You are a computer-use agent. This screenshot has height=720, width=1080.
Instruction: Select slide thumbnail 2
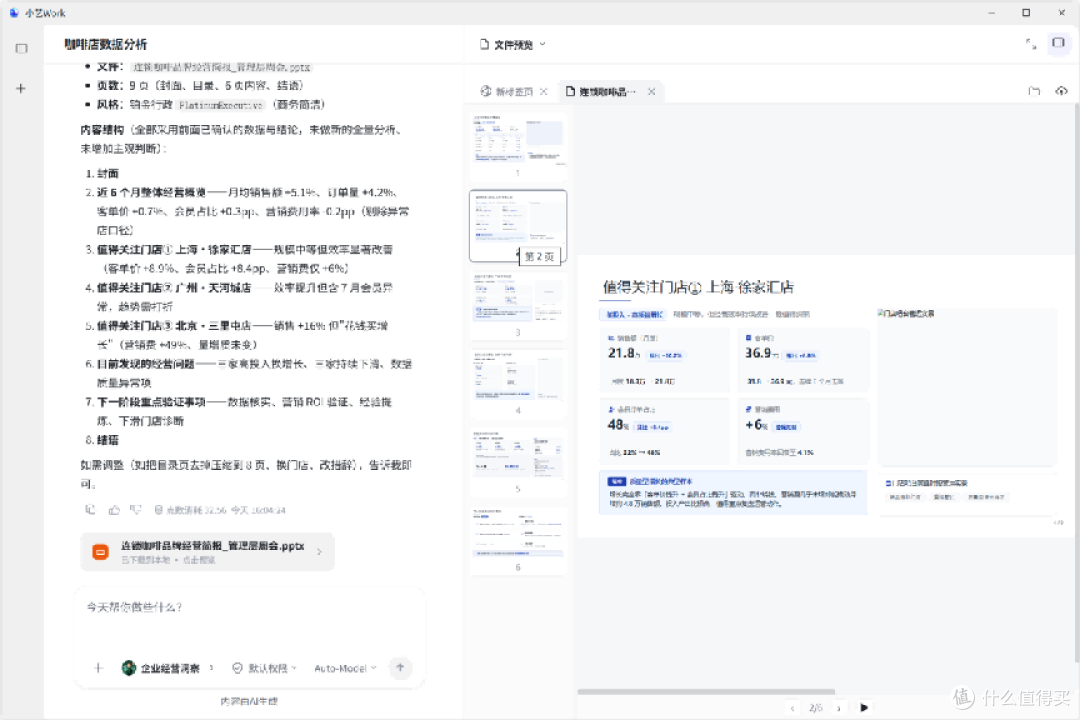518,225
